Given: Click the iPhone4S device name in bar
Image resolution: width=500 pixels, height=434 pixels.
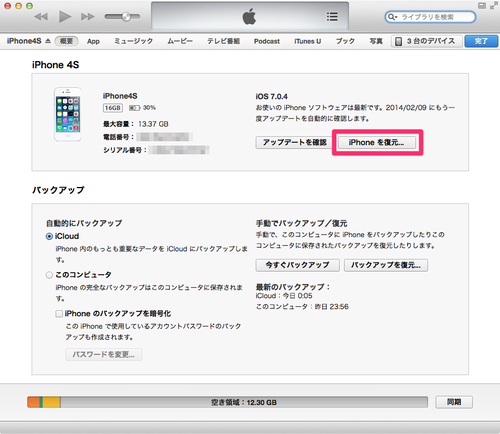Looking at the screenshot, I should 24,41.
